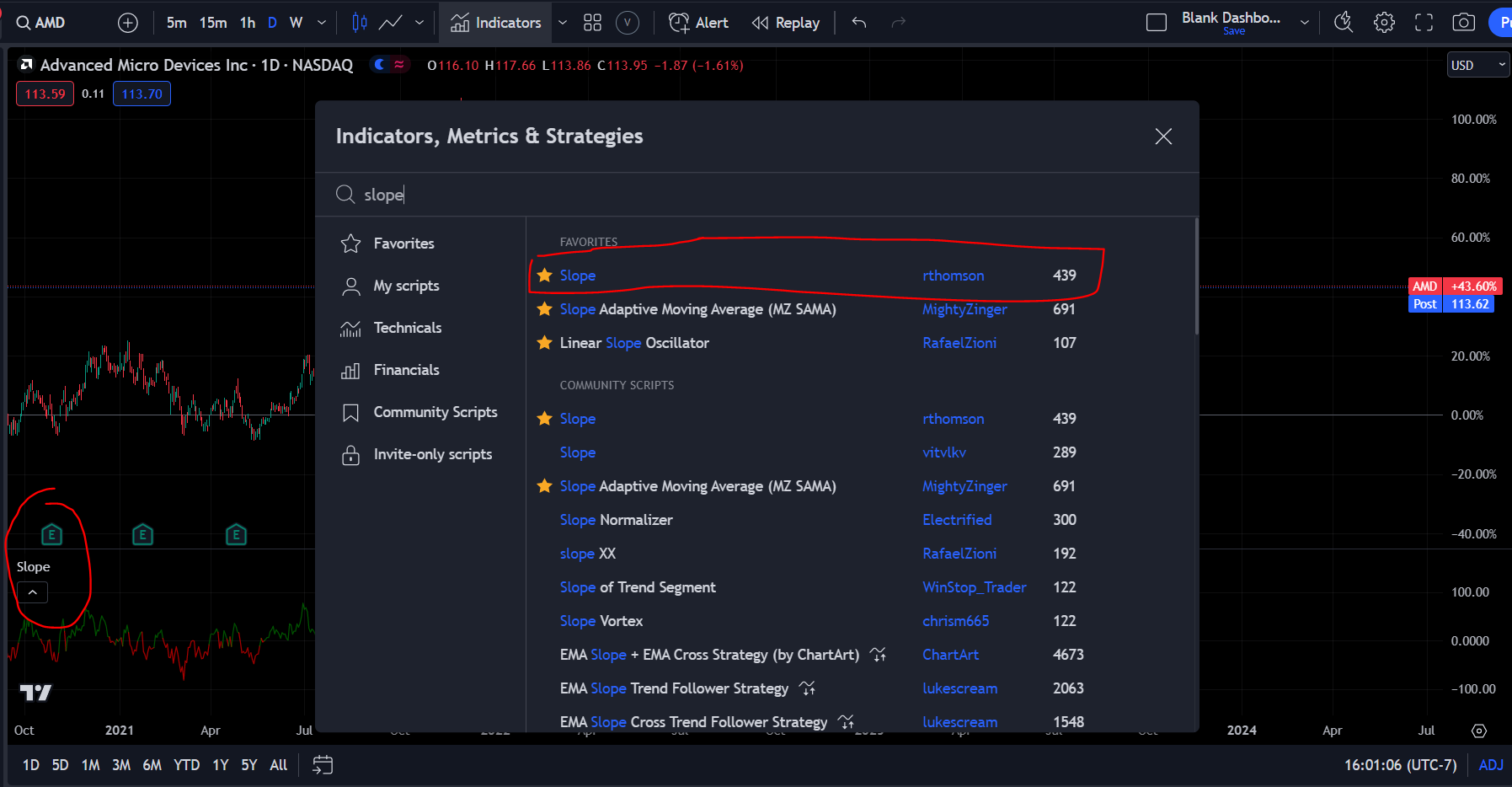
Task: Select the 1D date range
Action: (30, 765)
